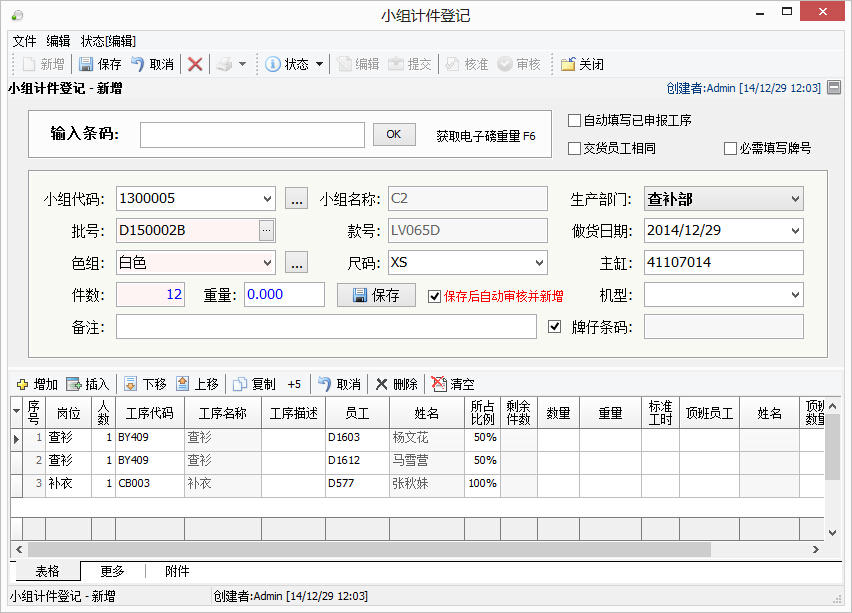Click the 下移 move down icon
Screen dimensions: 852x613
coord(130,384)
